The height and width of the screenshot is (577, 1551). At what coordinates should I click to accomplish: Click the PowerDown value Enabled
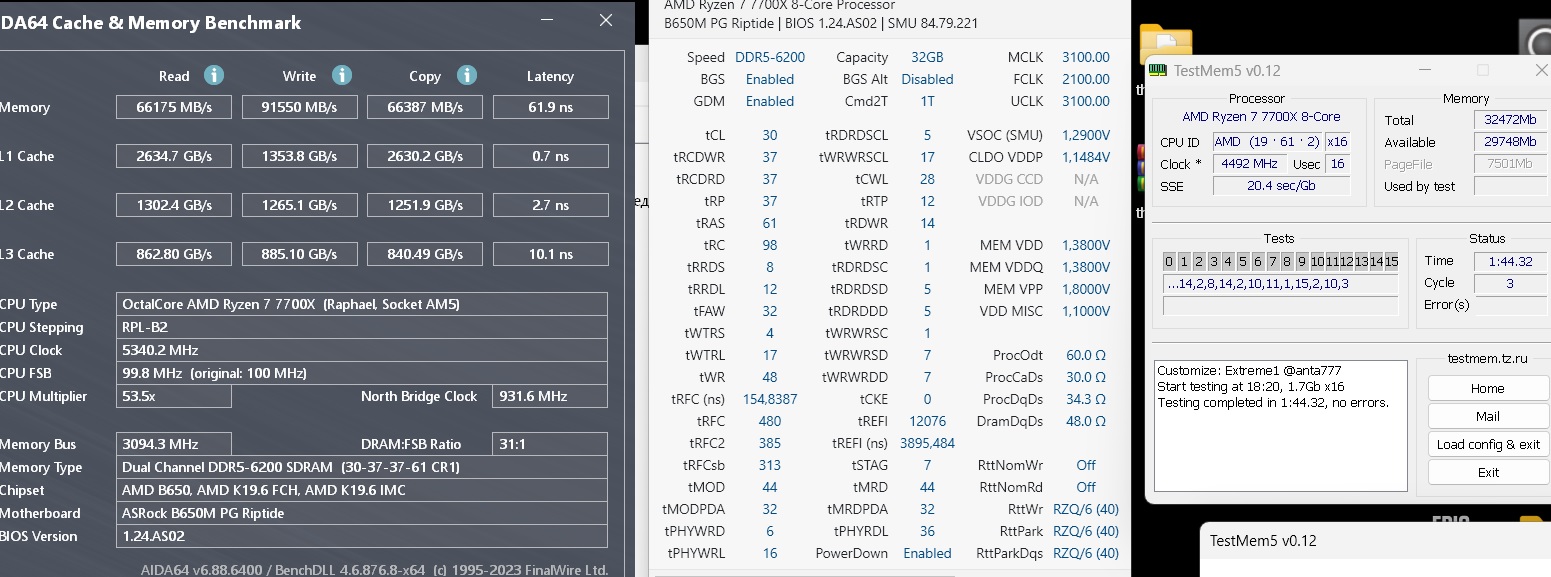point(927,553)
